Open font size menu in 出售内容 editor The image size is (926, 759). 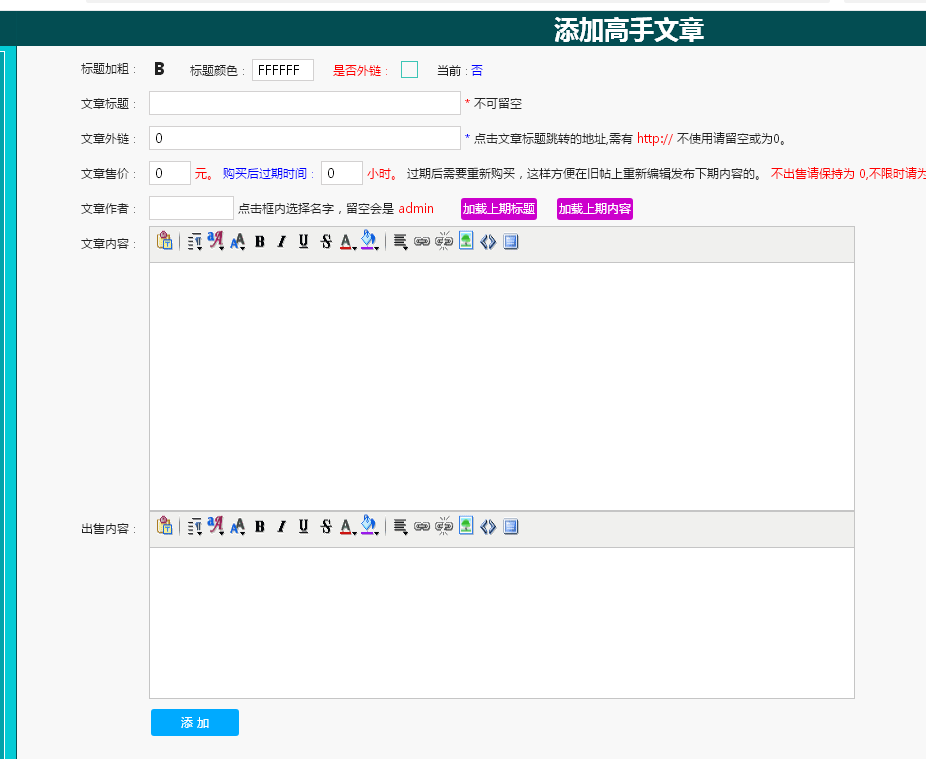238,526
